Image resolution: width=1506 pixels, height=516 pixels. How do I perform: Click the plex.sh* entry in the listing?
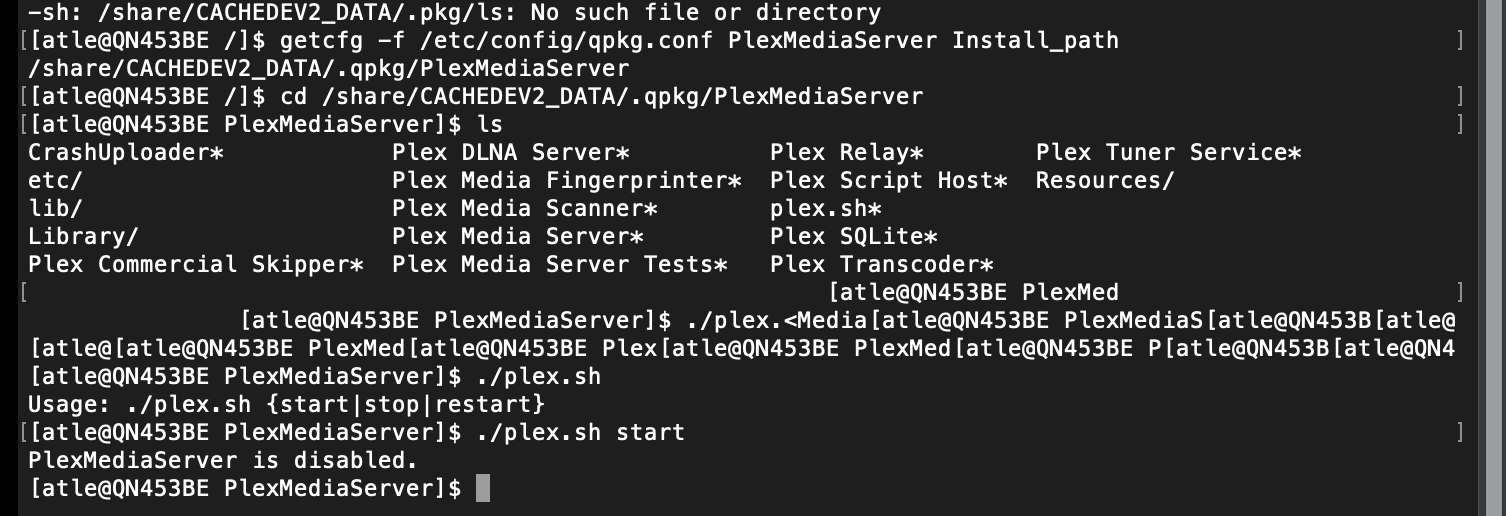pyautogui.click(x=826, y=208)
